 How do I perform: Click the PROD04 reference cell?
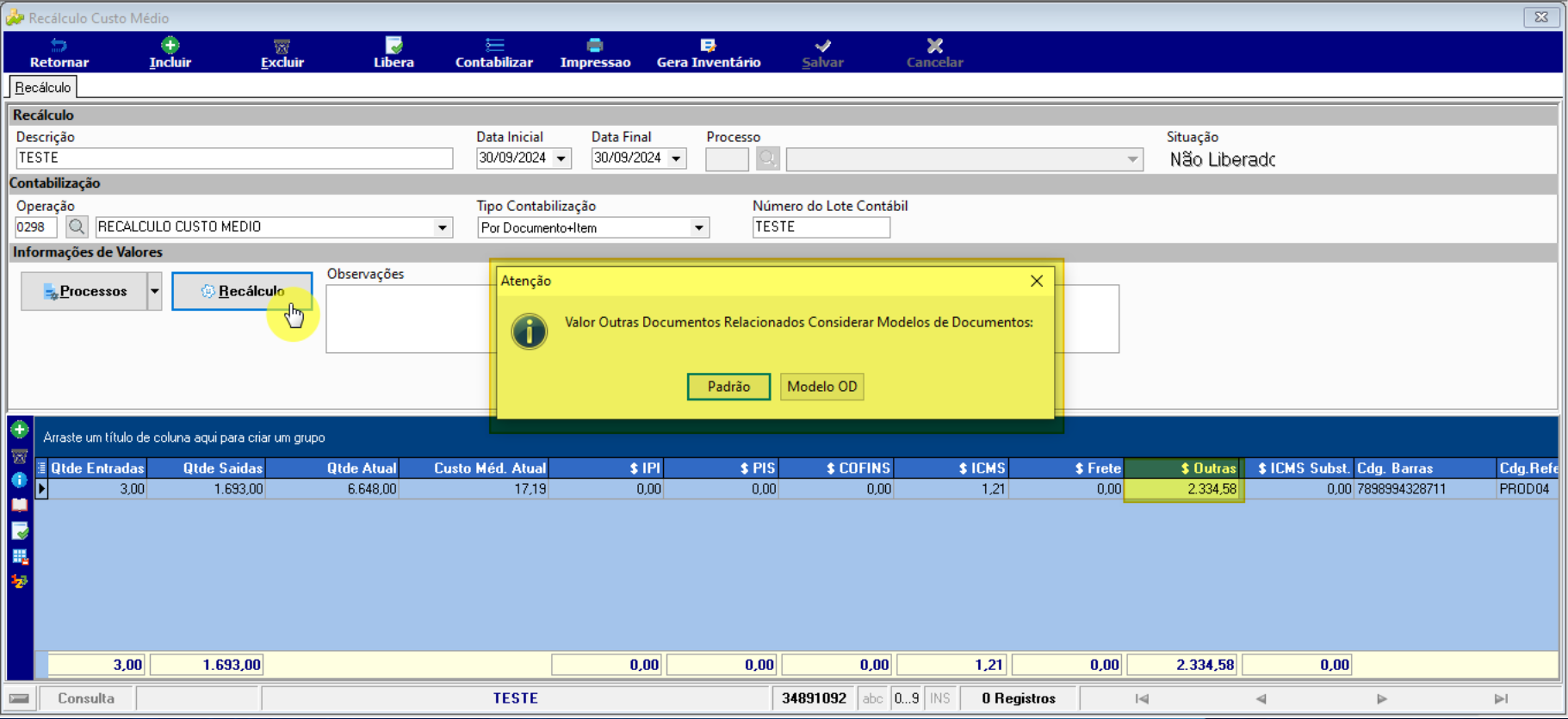tap(1527, 489)
